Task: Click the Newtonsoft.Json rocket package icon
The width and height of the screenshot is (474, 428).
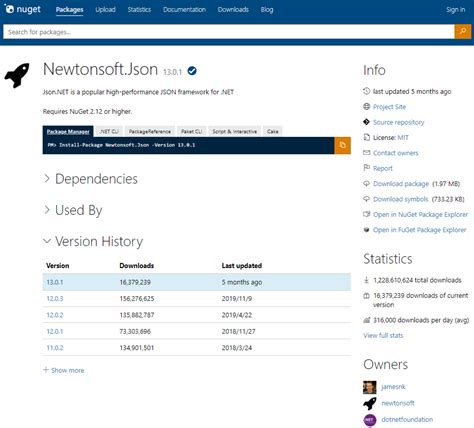Action: [x=17, y=75]
